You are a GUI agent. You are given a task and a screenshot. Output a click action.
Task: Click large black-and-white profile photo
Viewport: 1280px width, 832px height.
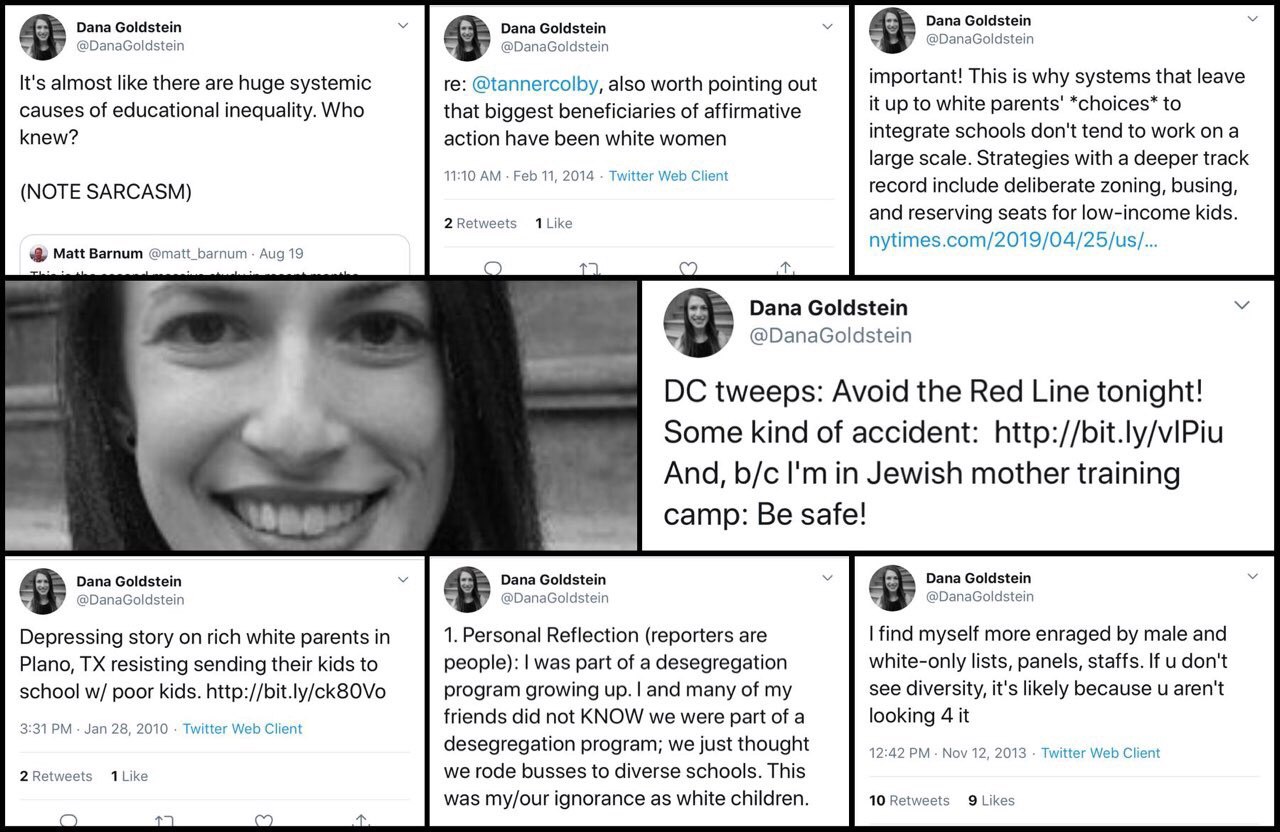[x=321, y=415]
